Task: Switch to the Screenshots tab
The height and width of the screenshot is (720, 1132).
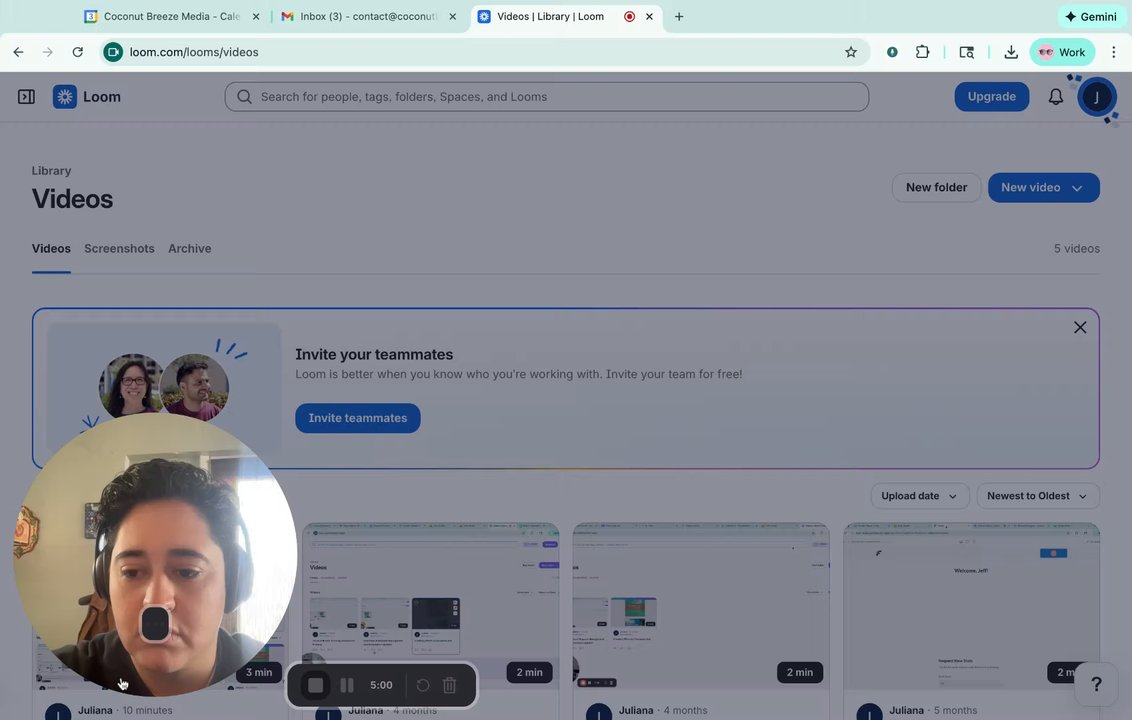Action: pos(119,248)
